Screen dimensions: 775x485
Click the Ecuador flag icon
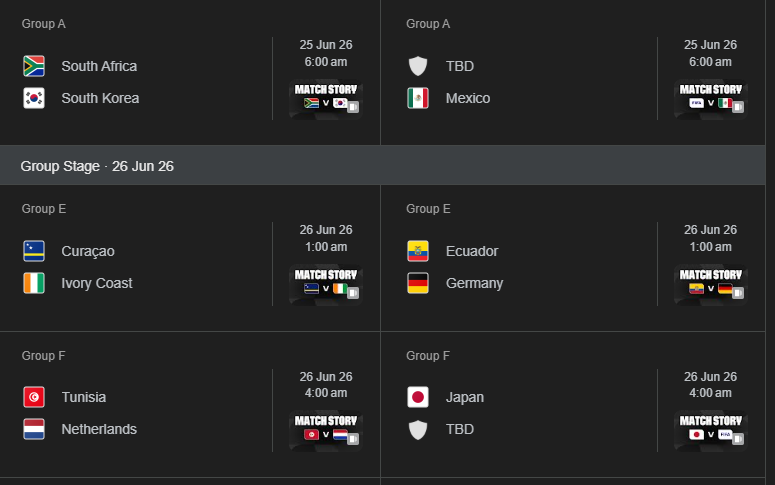click(x=418, y=251)
